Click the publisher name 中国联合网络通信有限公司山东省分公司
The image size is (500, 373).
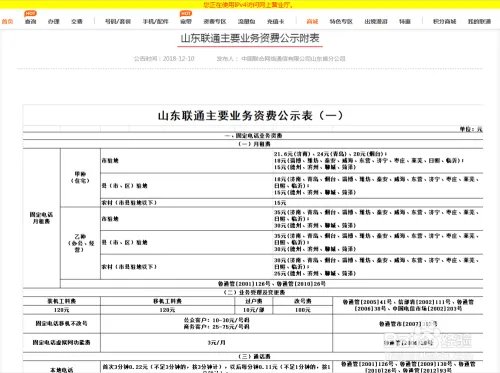tap(293, 59)
